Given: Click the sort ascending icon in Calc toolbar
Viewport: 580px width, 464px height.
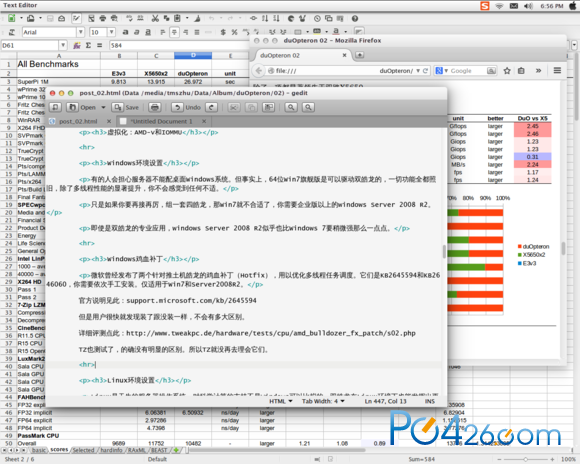Looking at the screenshot, I should point(265,18).
